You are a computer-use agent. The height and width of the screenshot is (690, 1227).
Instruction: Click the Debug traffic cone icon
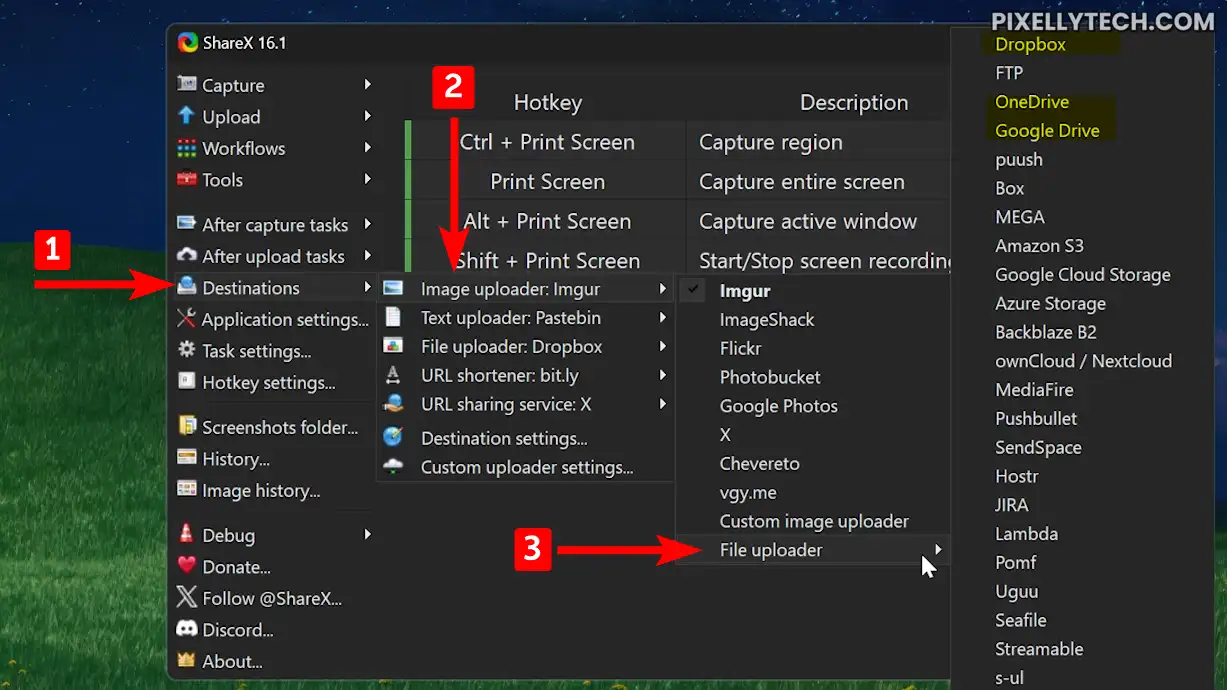tap(186, 534)
